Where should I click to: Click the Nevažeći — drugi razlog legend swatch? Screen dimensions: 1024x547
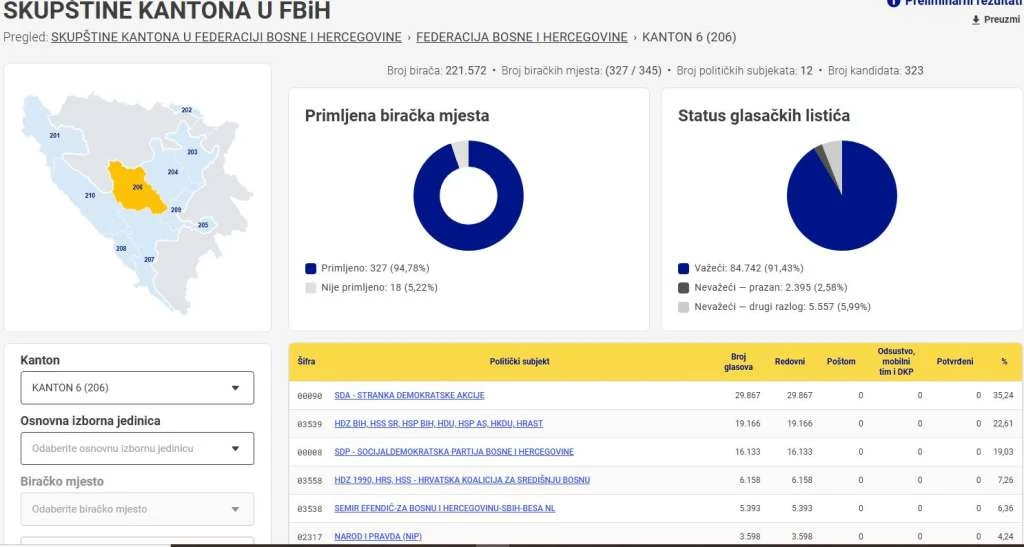(684, 307)
